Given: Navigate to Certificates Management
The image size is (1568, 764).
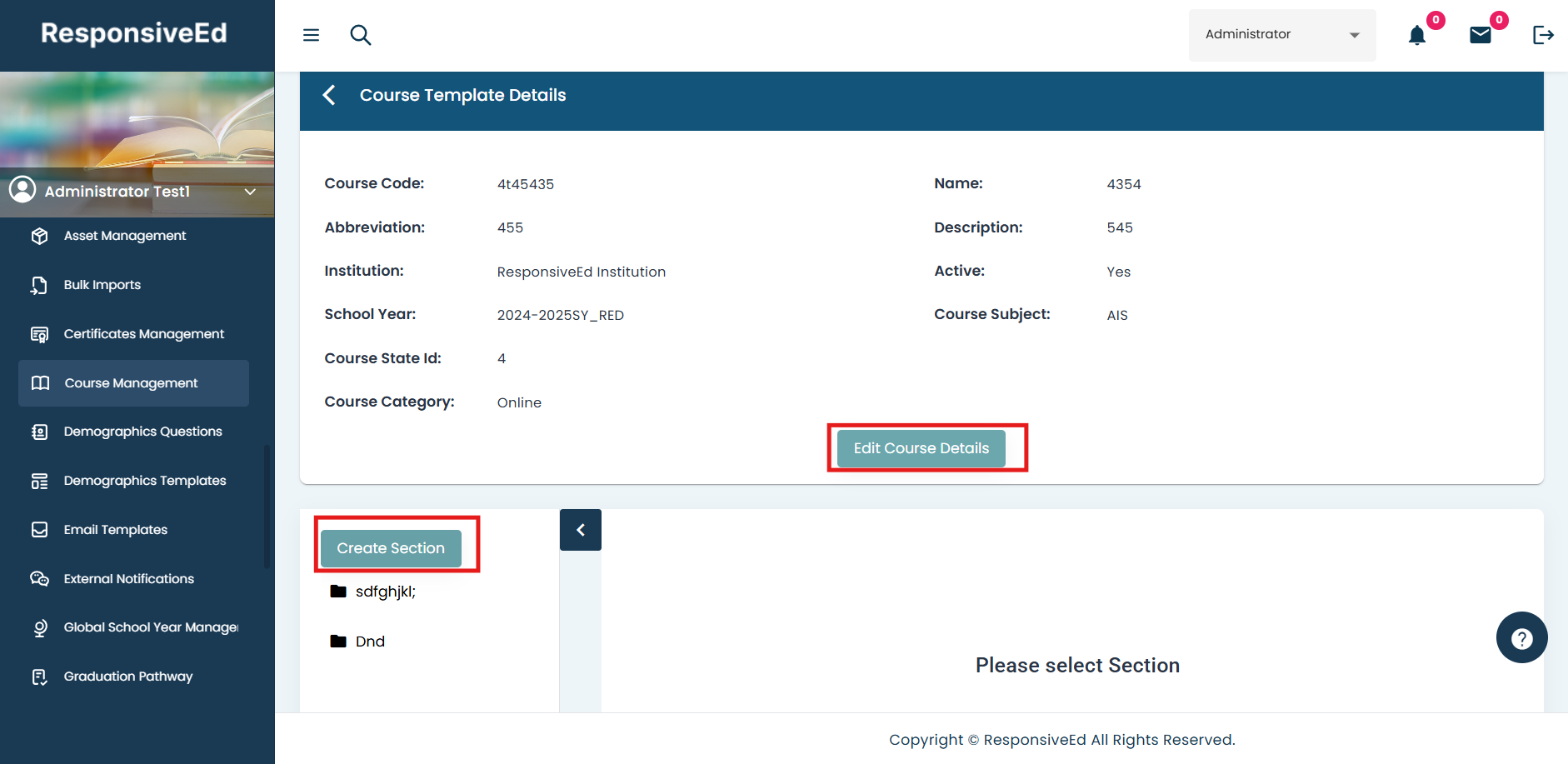Looking at the screenshot, I should coord(143,334).
